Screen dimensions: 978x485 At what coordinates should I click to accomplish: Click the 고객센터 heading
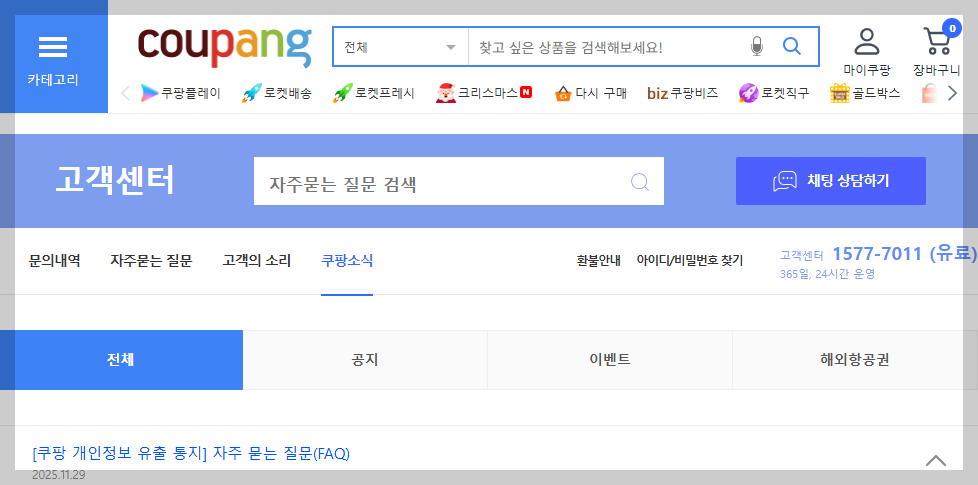[115, 180]
